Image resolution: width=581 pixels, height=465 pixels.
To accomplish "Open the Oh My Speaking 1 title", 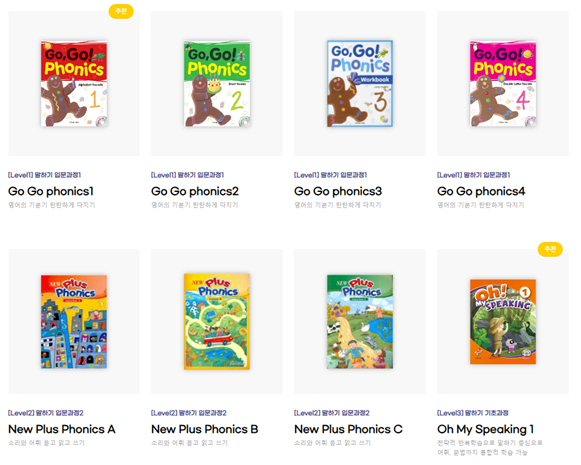I will click(x=485, y=429).
